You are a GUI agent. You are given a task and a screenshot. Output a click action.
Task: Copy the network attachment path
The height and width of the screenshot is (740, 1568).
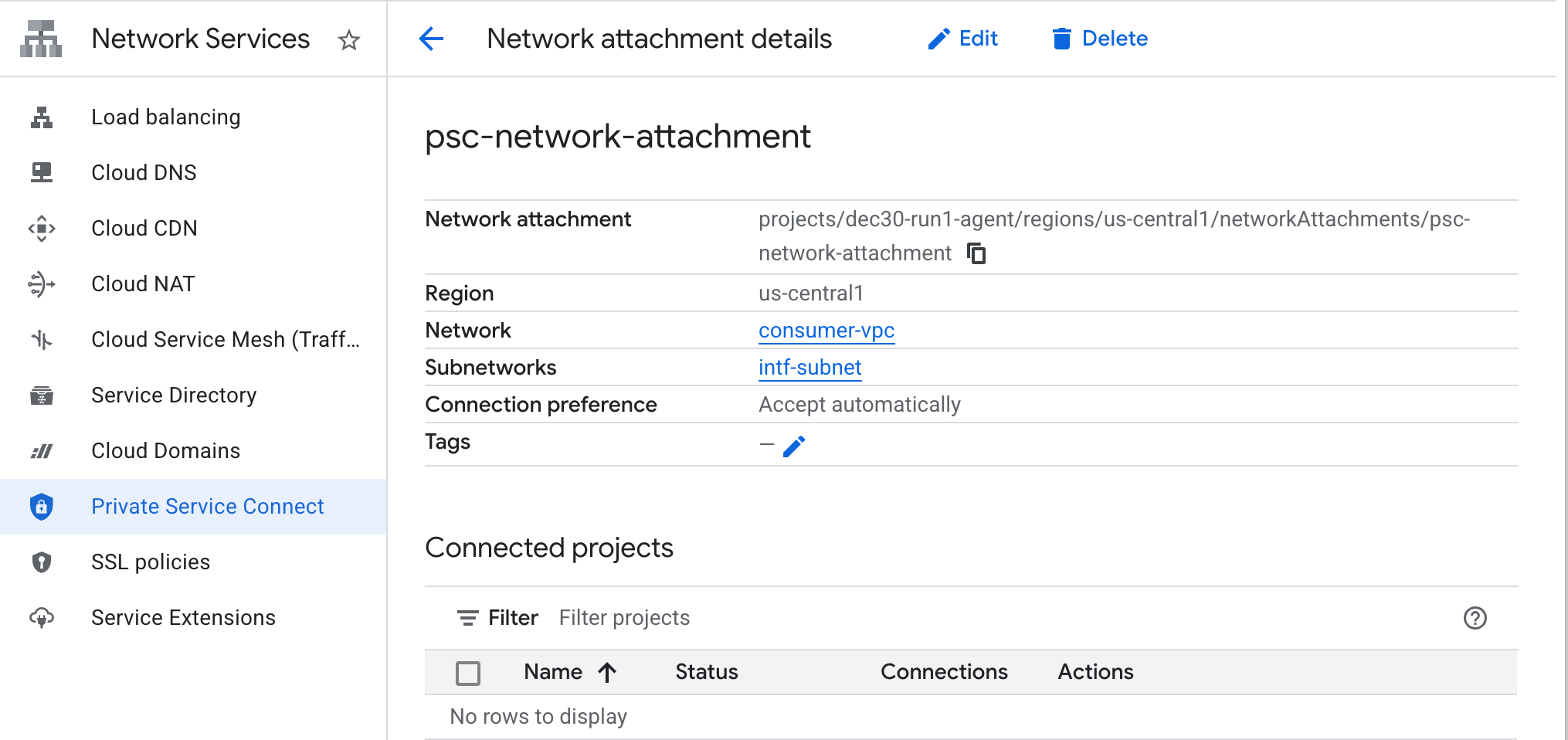tap(977, 253)
